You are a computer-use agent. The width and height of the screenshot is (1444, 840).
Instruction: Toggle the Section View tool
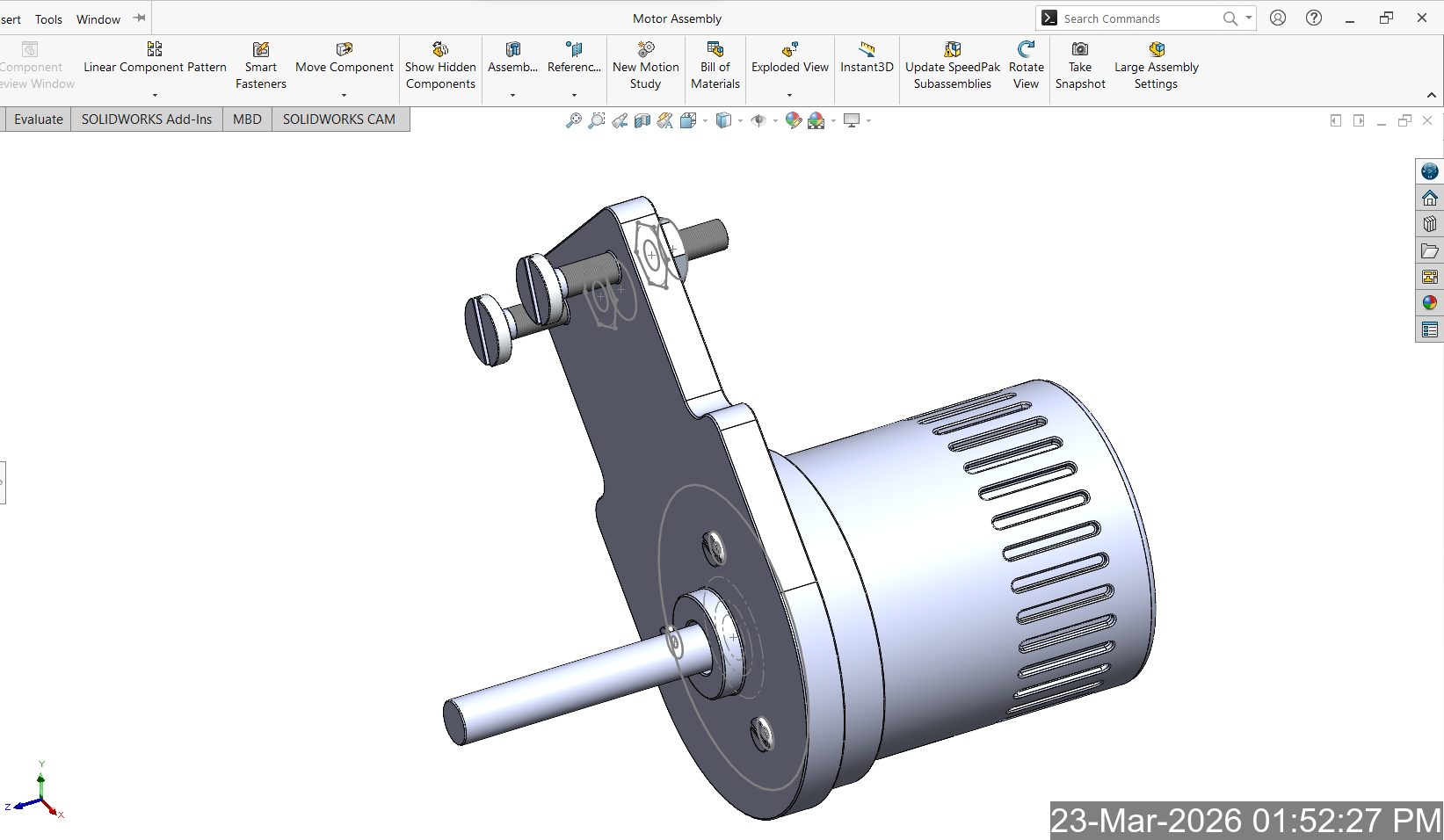coord(642,120)
